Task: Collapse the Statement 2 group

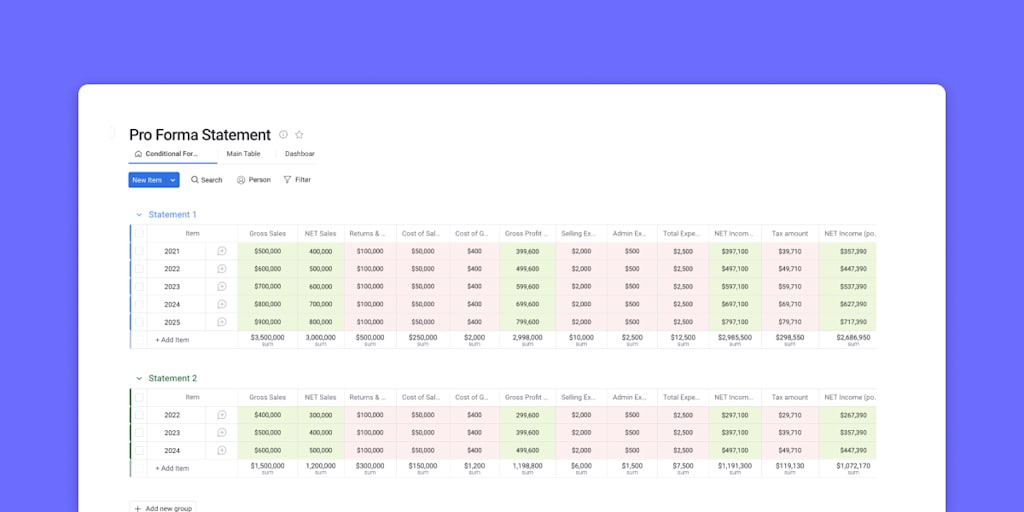Action: (x=138, y=379)
